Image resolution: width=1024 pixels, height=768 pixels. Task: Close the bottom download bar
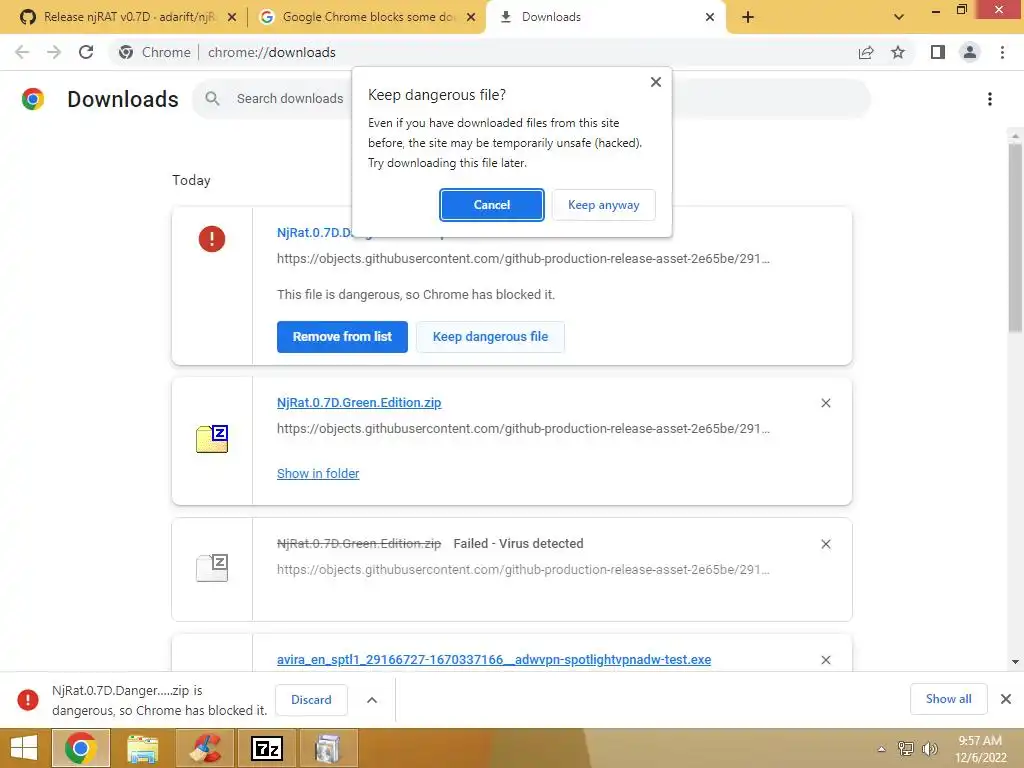[x=1006, y=699]
